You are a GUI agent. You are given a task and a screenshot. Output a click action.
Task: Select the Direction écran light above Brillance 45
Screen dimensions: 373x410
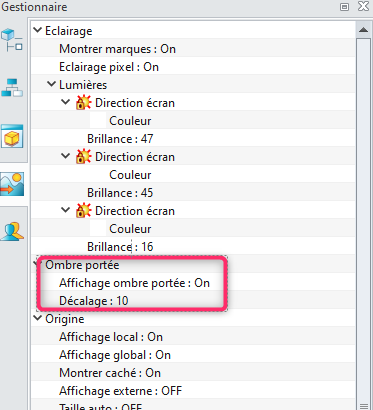83,156
